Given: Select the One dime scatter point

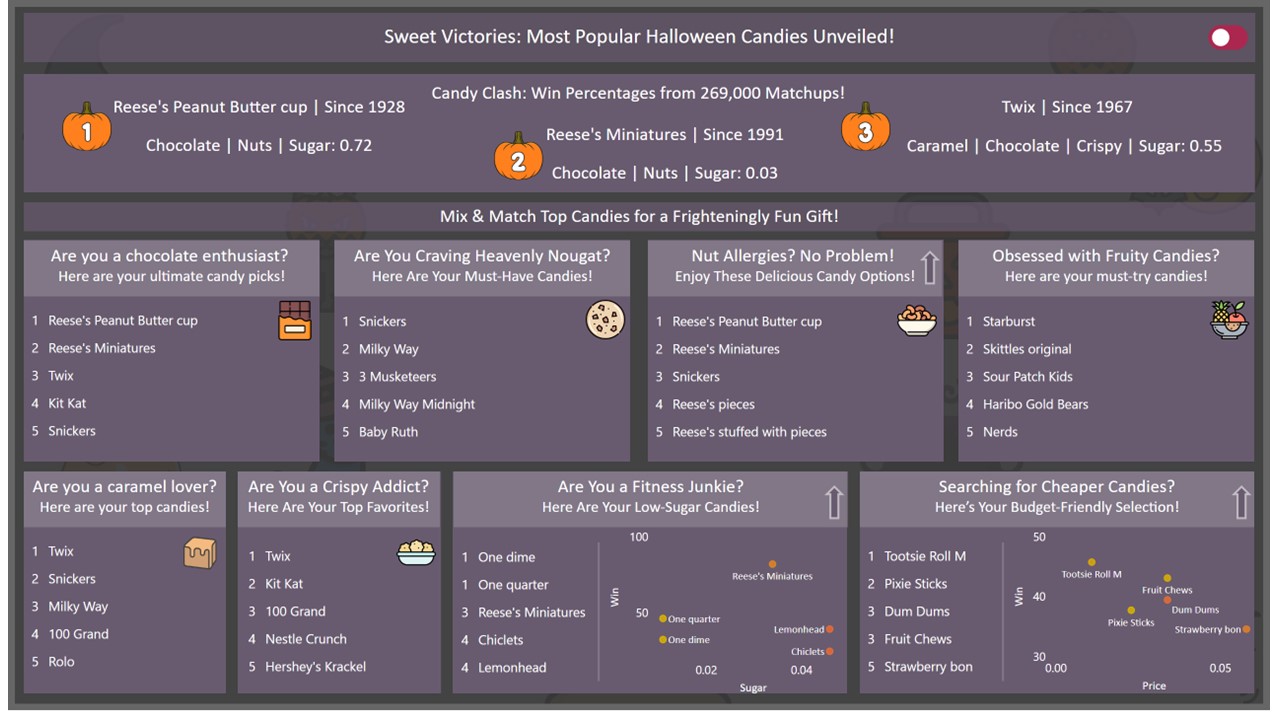Looking at the screenshot, I should point(662,639).
